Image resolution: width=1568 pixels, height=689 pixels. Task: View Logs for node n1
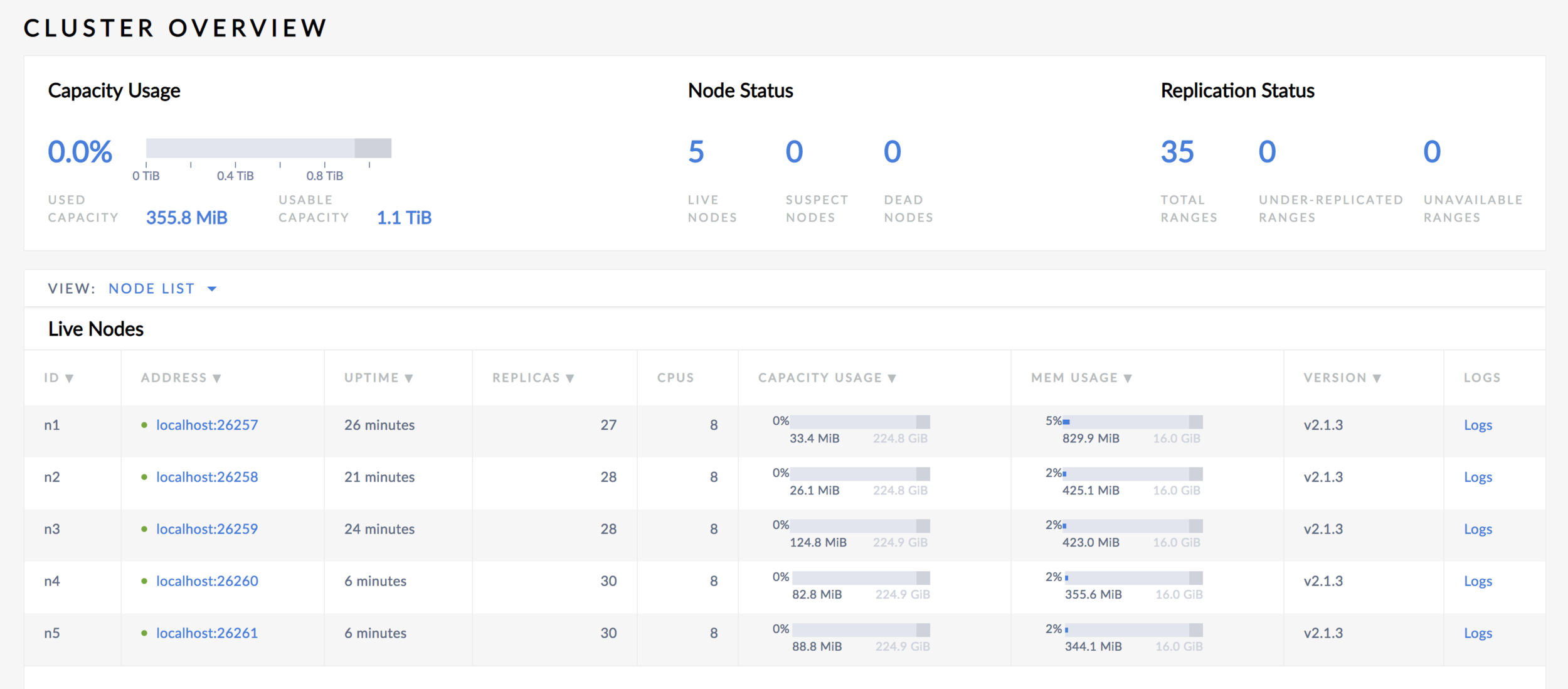1478,425
